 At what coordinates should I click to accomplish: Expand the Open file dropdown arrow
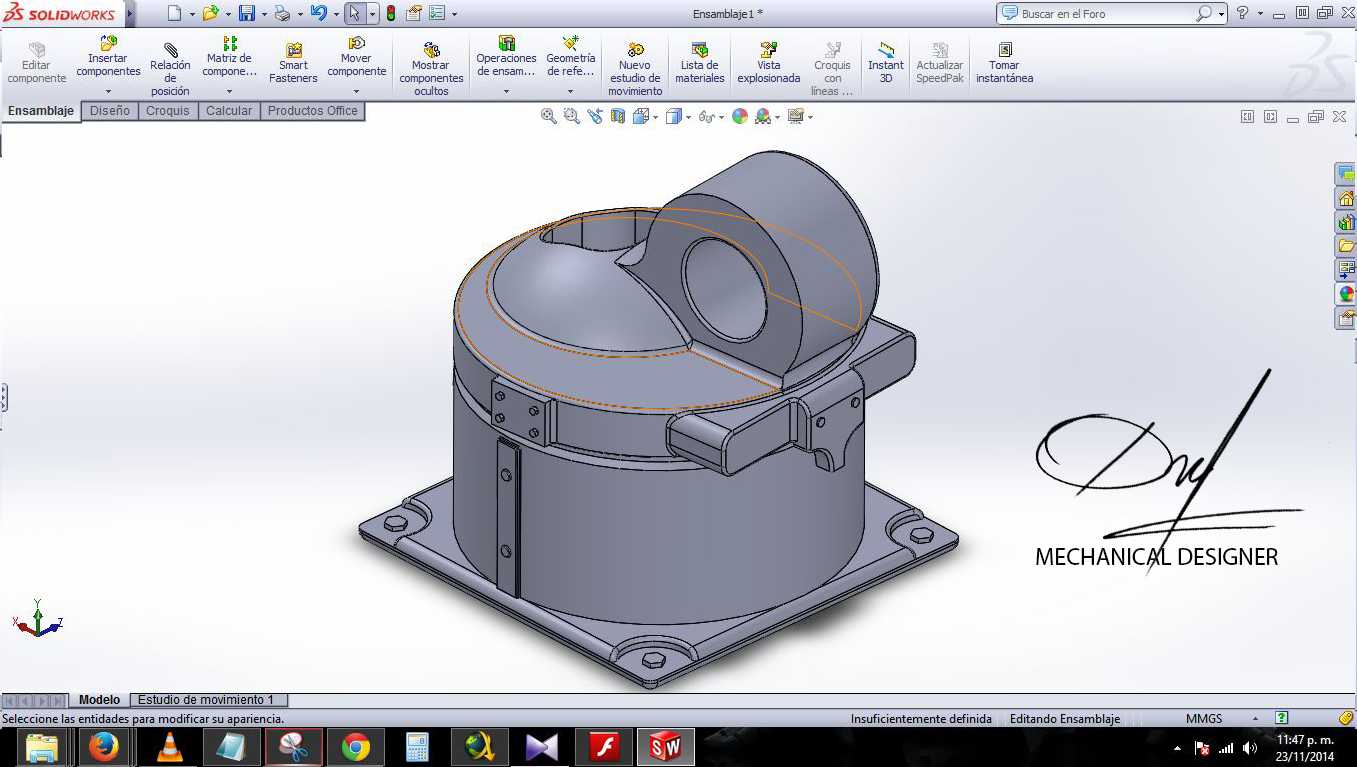click(227, 14)
